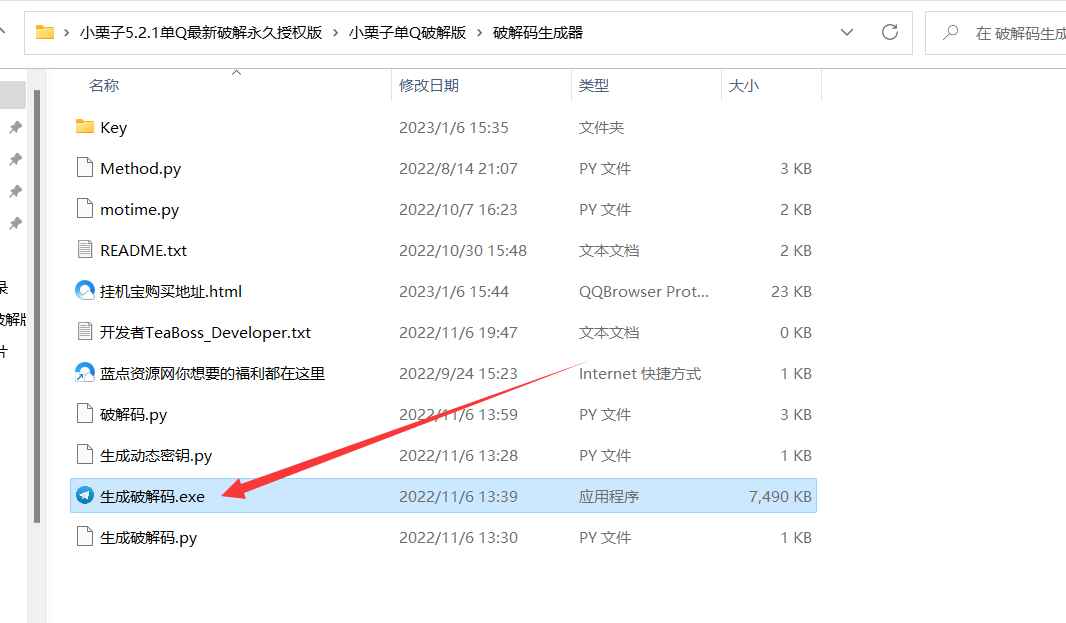Click date 2023/1/6 15:35 of Key
This screenshot has width=1066, height=623.
(x=453, y=127)
